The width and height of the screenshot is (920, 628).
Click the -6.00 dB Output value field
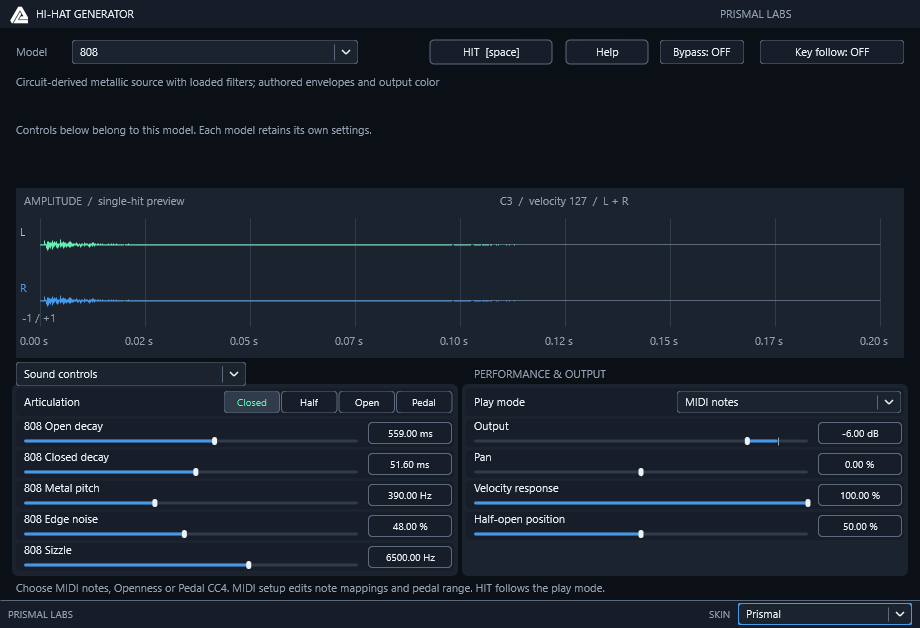point(860,434)
